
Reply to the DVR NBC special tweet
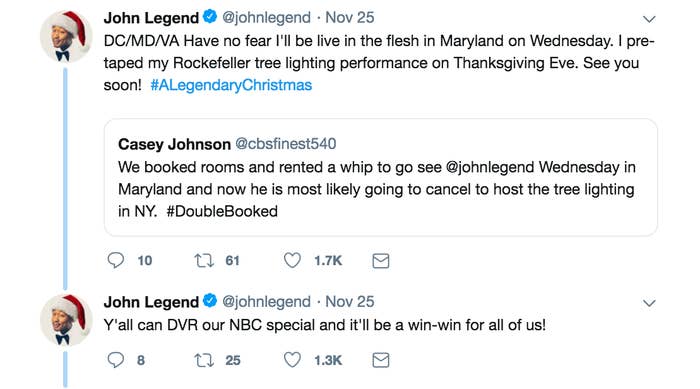(116, 360)
